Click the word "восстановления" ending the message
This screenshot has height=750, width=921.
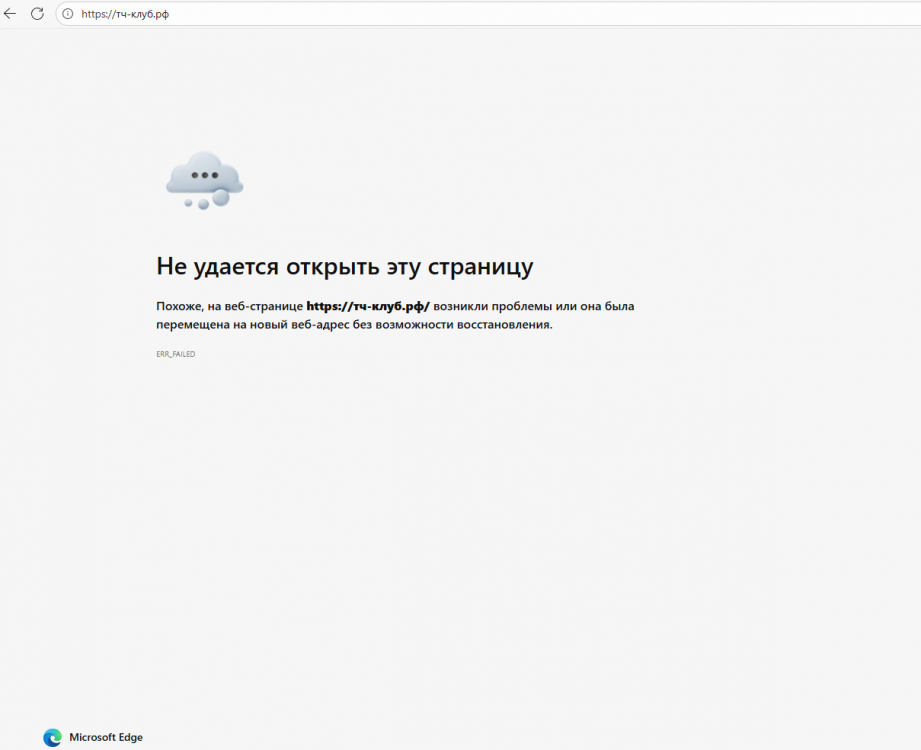(503, 325)
